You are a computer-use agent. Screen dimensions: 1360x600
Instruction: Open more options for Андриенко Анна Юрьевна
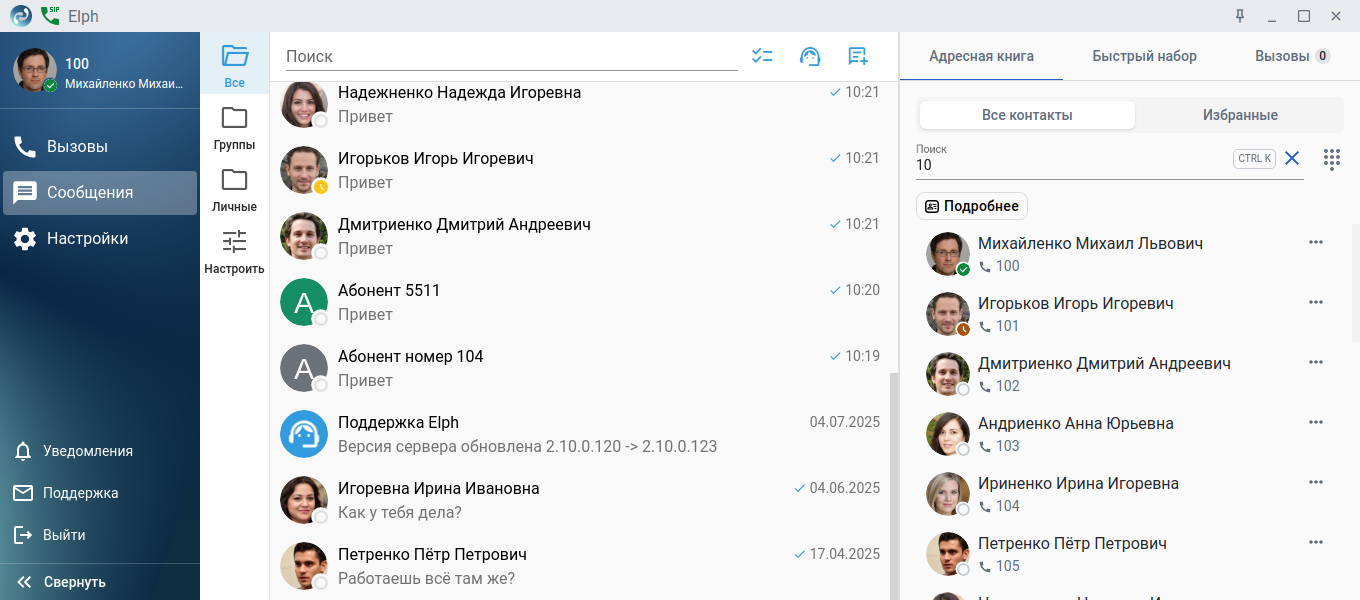(x=1316, y=423)
